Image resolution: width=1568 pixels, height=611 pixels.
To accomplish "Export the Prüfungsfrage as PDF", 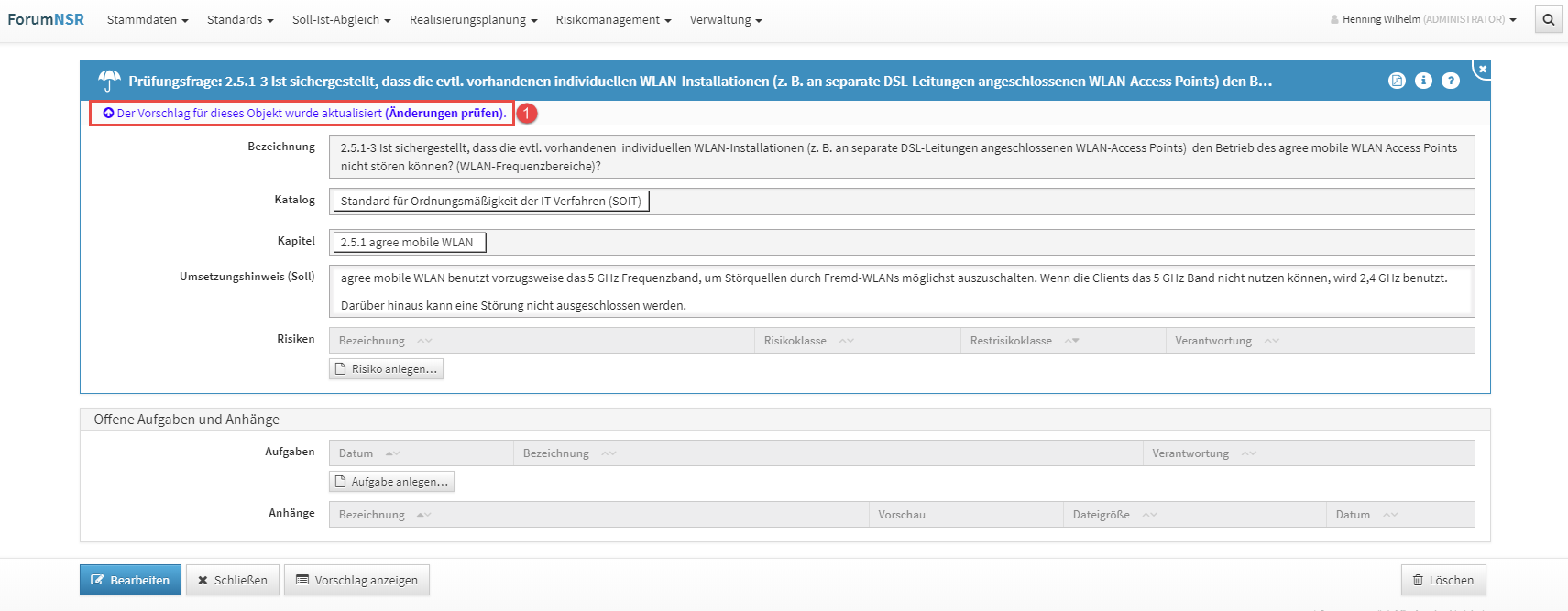I will click(1396, 81).
